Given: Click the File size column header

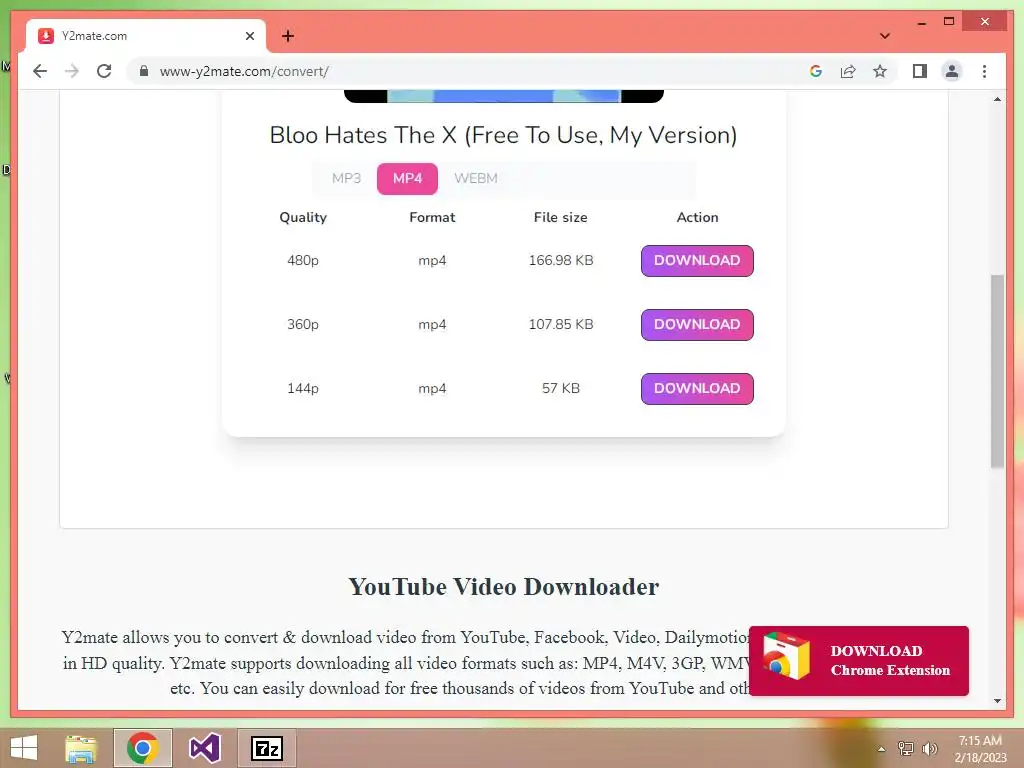Looking at the screenshot, I should (560, 217).
